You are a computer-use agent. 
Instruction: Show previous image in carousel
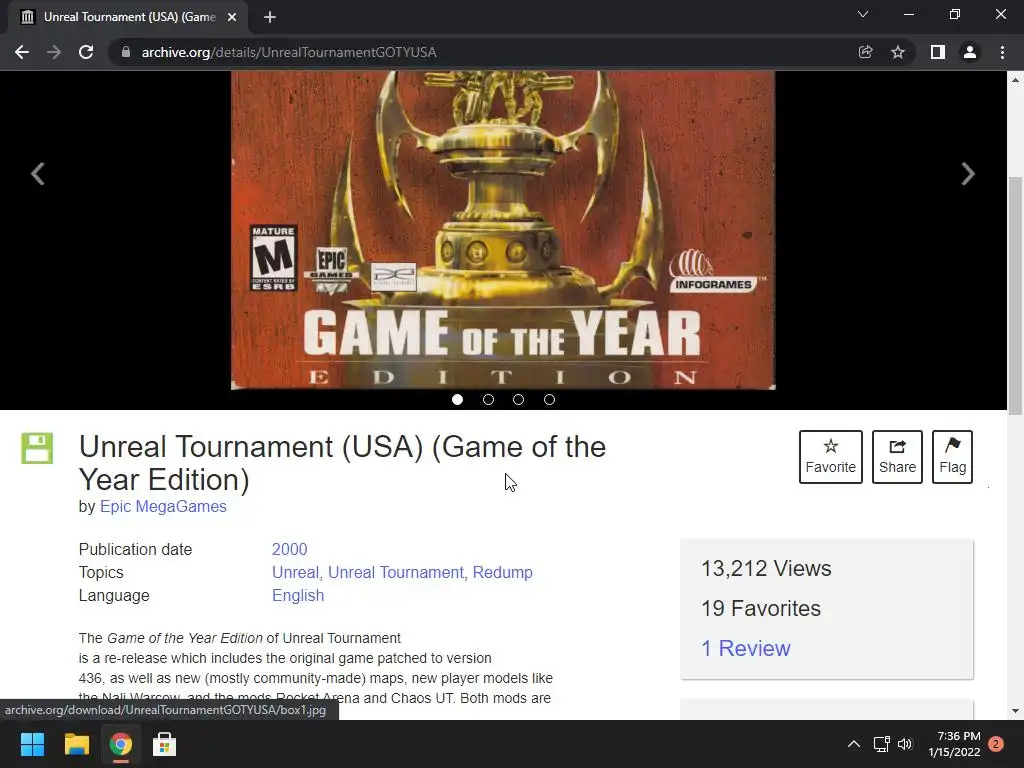tap(38, 174)
